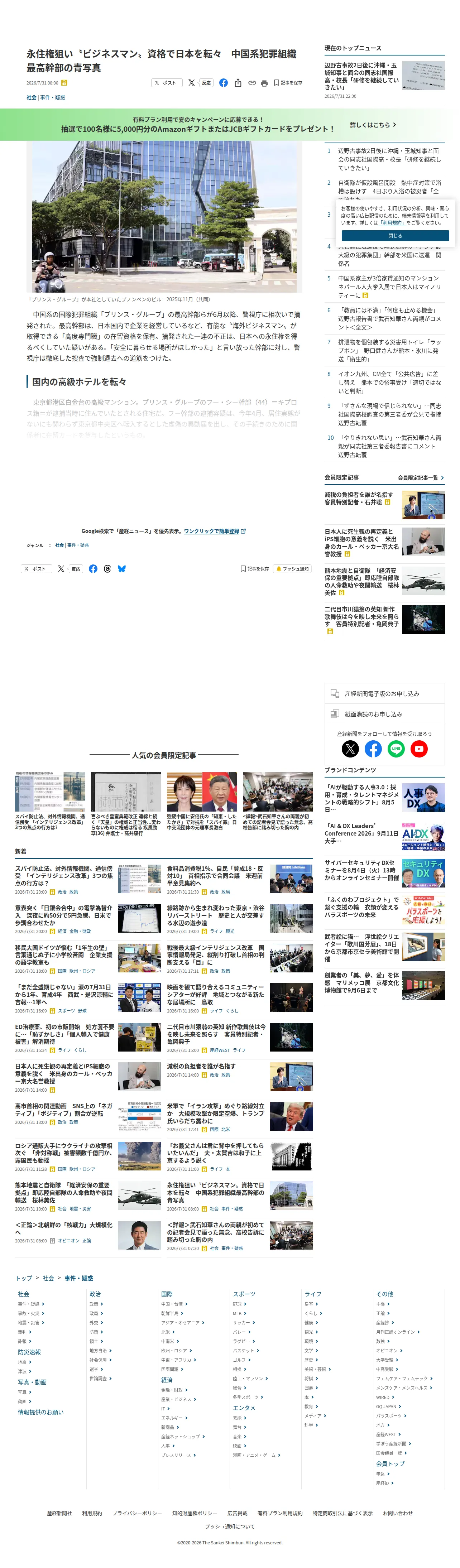
Task: Follow Sankei on LINE via the green icon
Action: tap(396, 749)
